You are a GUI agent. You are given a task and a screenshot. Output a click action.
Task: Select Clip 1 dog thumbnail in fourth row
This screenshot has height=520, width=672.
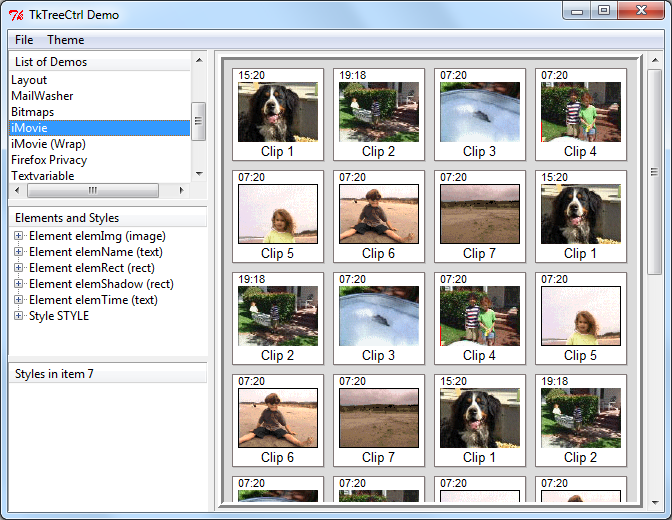(x=480, y=418)
